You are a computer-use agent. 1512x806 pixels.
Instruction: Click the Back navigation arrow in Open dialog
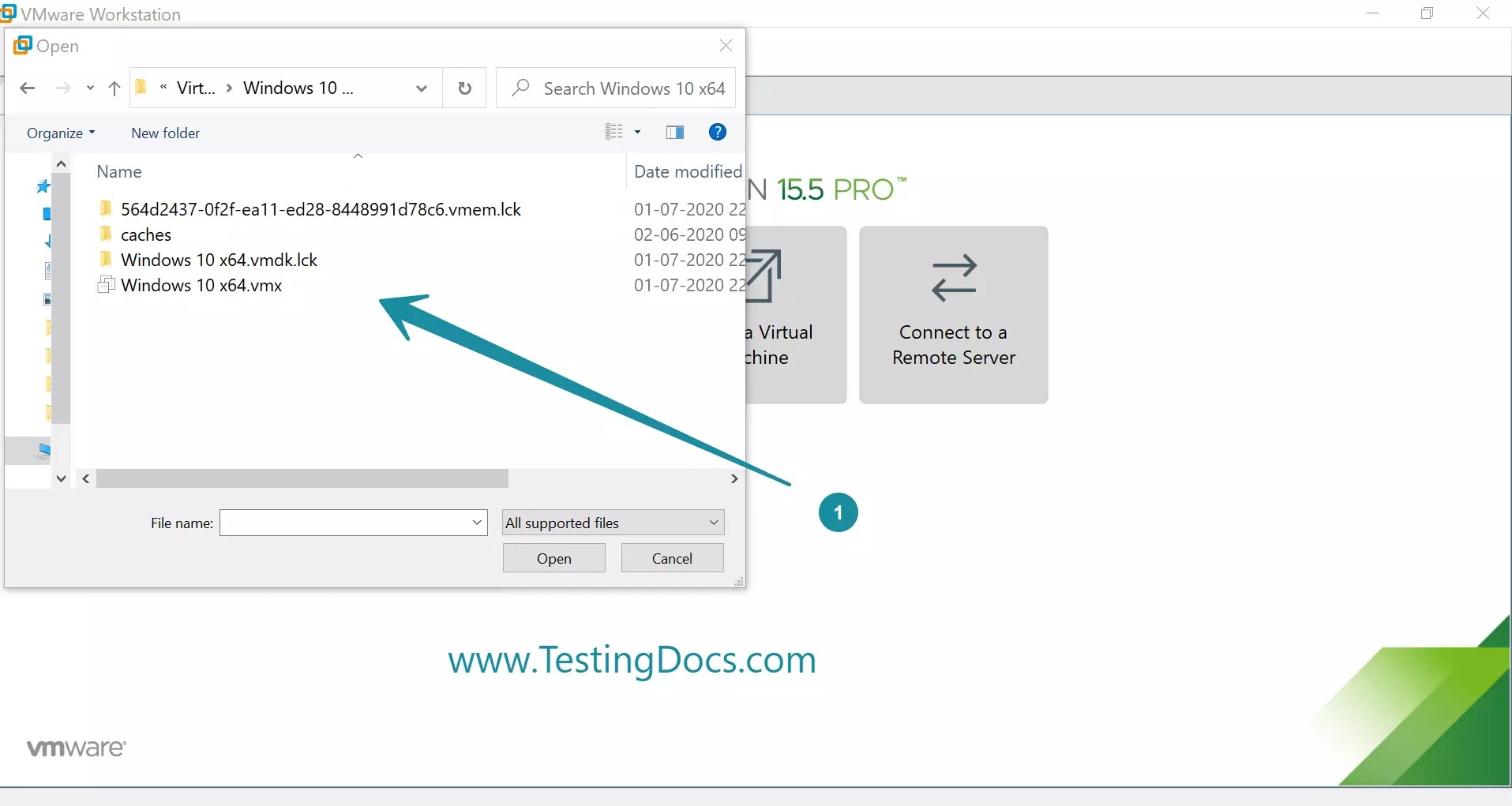[x=28, y=88]
